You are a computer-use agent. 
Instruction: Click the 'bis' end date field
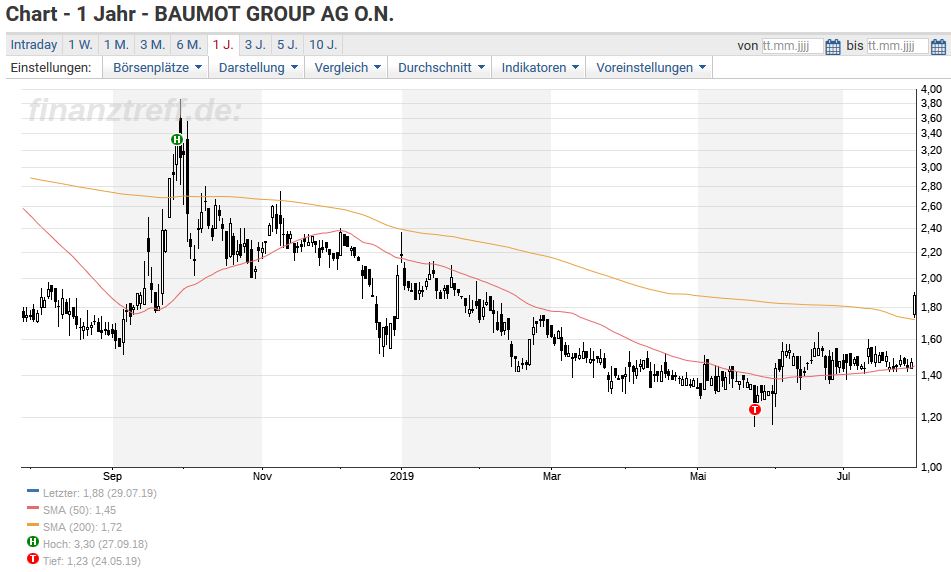pos(897,46)
